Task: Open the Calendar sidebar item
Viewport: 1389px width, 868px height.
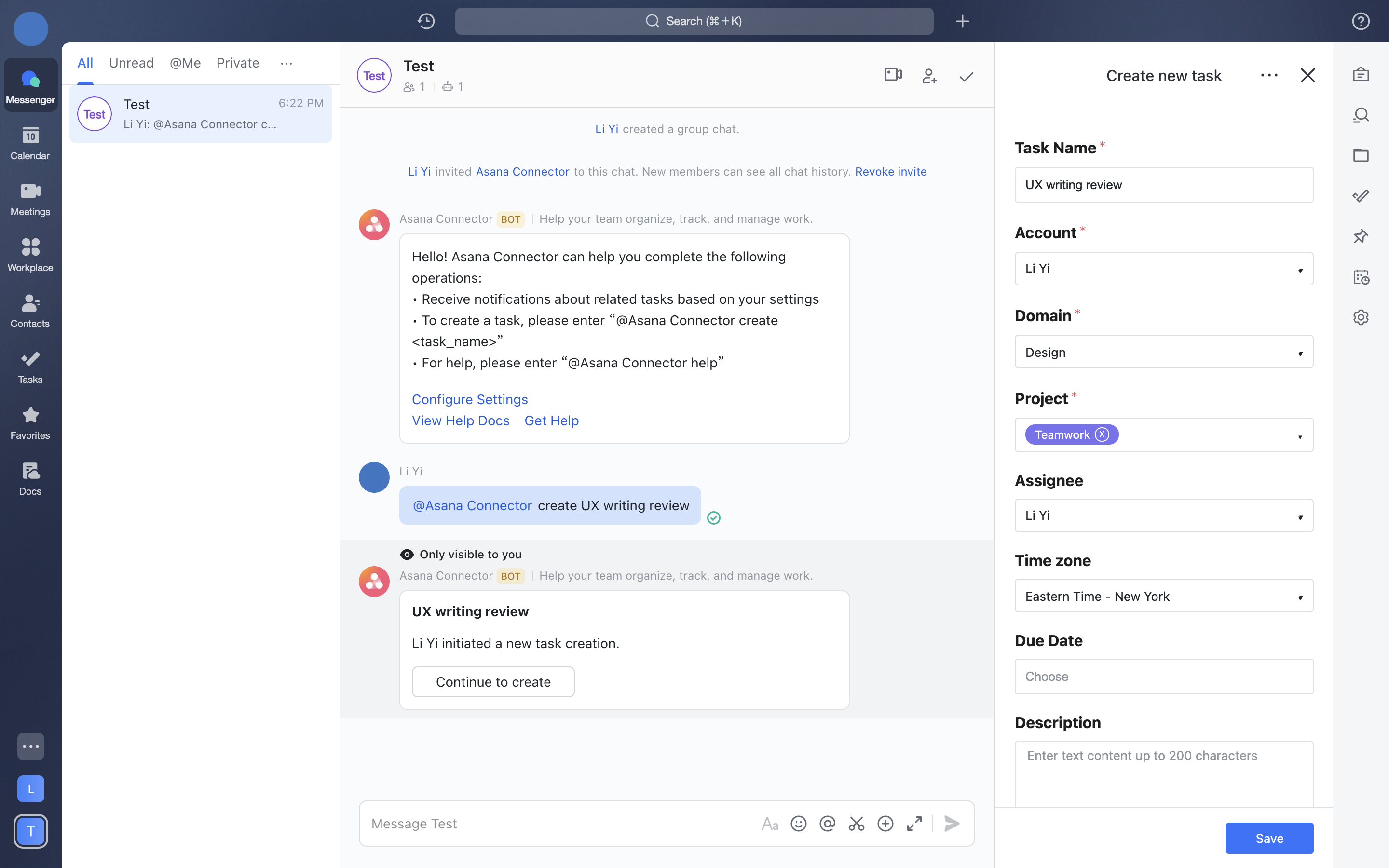Action: click(30, 143)
